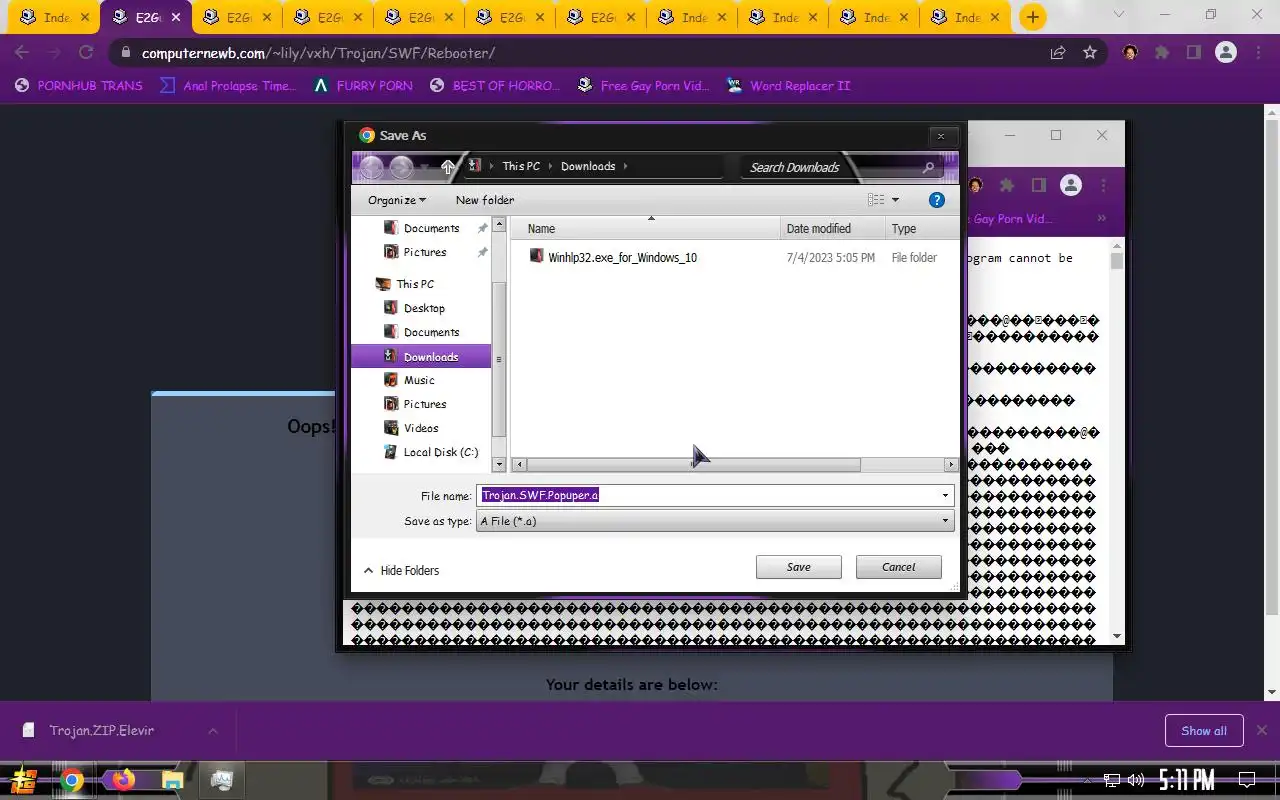
Task: Open the profile icon in background Chrome window
Action: pos(1071,185)
